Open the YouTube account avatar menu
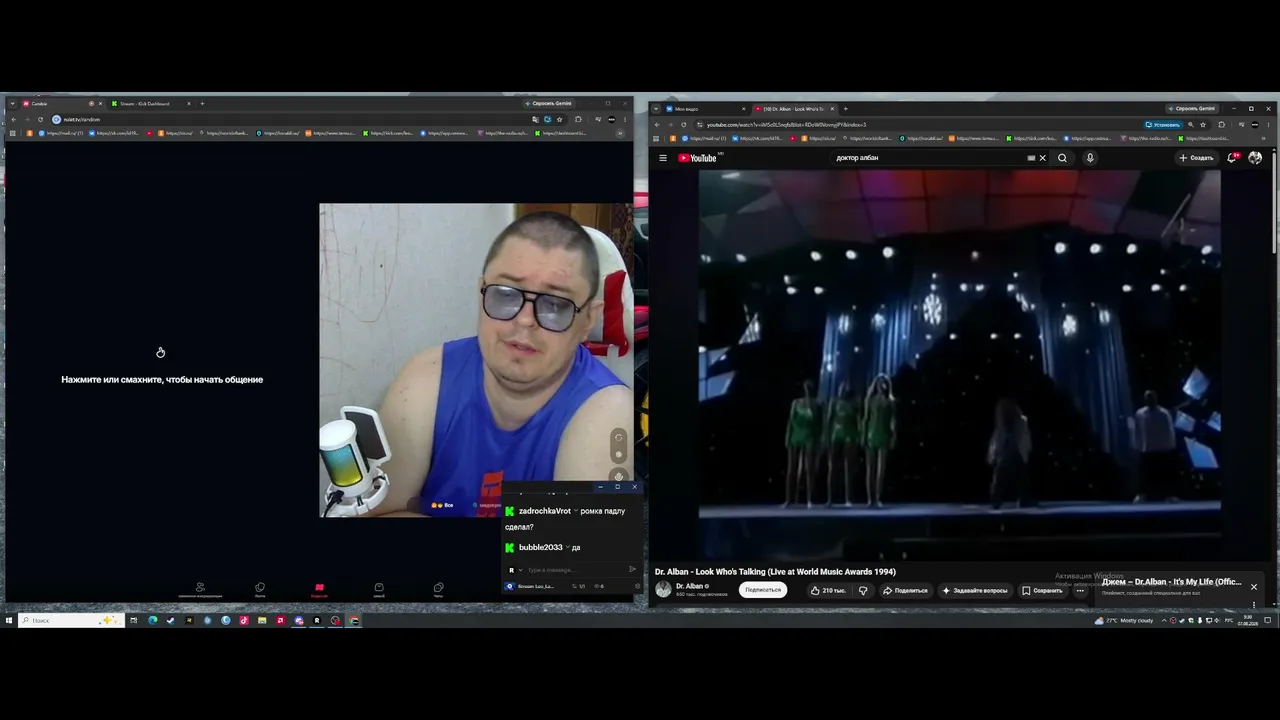 tap(1255, 158)
